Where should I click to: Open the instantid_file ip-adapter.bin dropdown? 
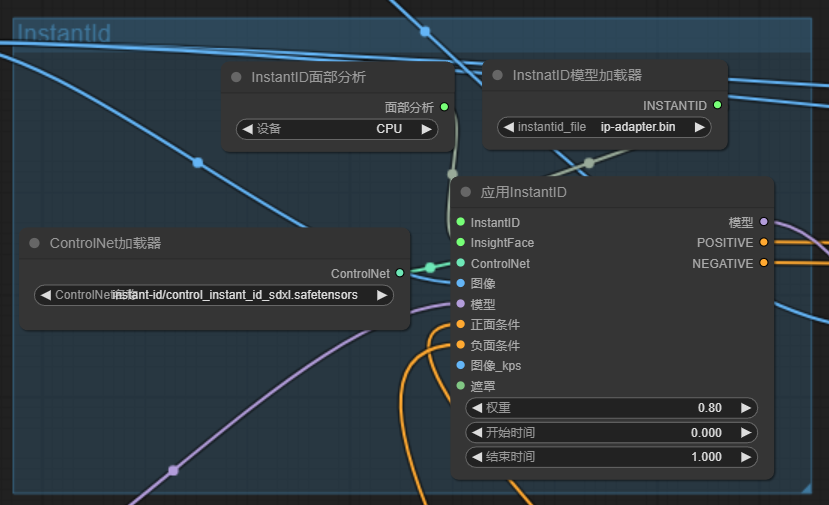pyautogui.click(x=604, y=127)
